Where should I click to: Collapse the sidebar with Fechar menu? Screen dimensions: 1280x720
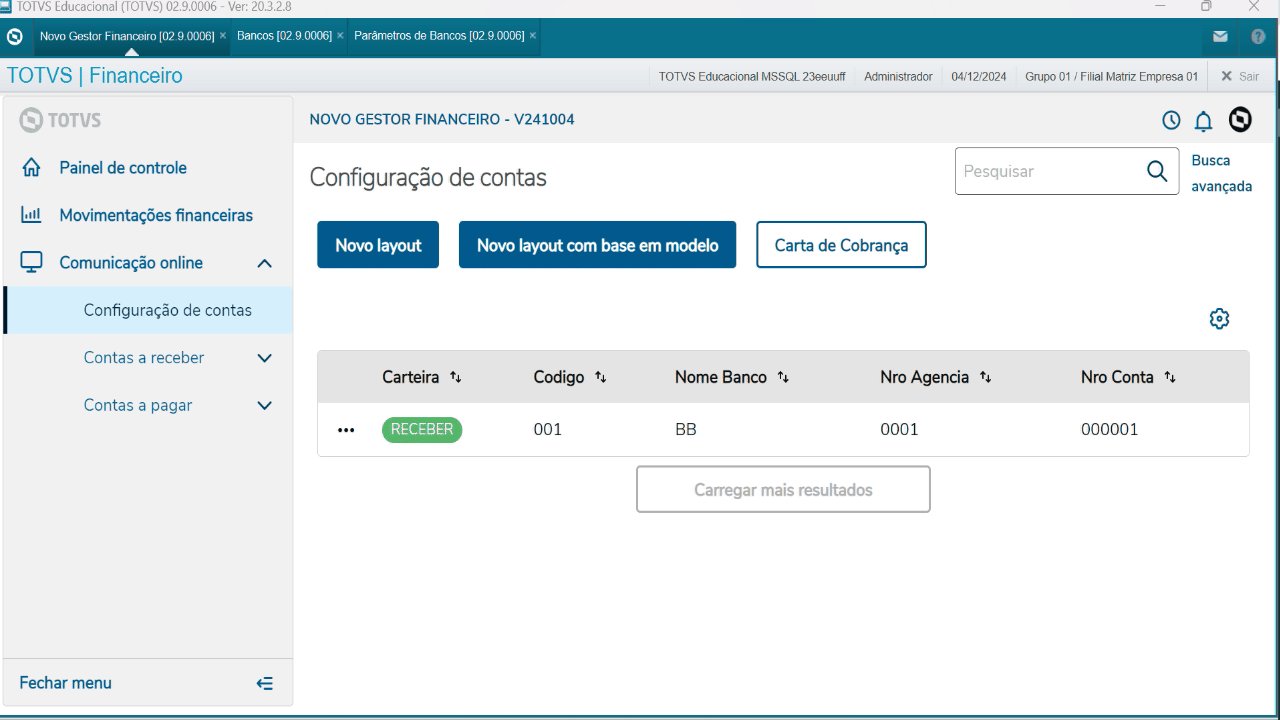pyautogui.click(x=146, y=683)
